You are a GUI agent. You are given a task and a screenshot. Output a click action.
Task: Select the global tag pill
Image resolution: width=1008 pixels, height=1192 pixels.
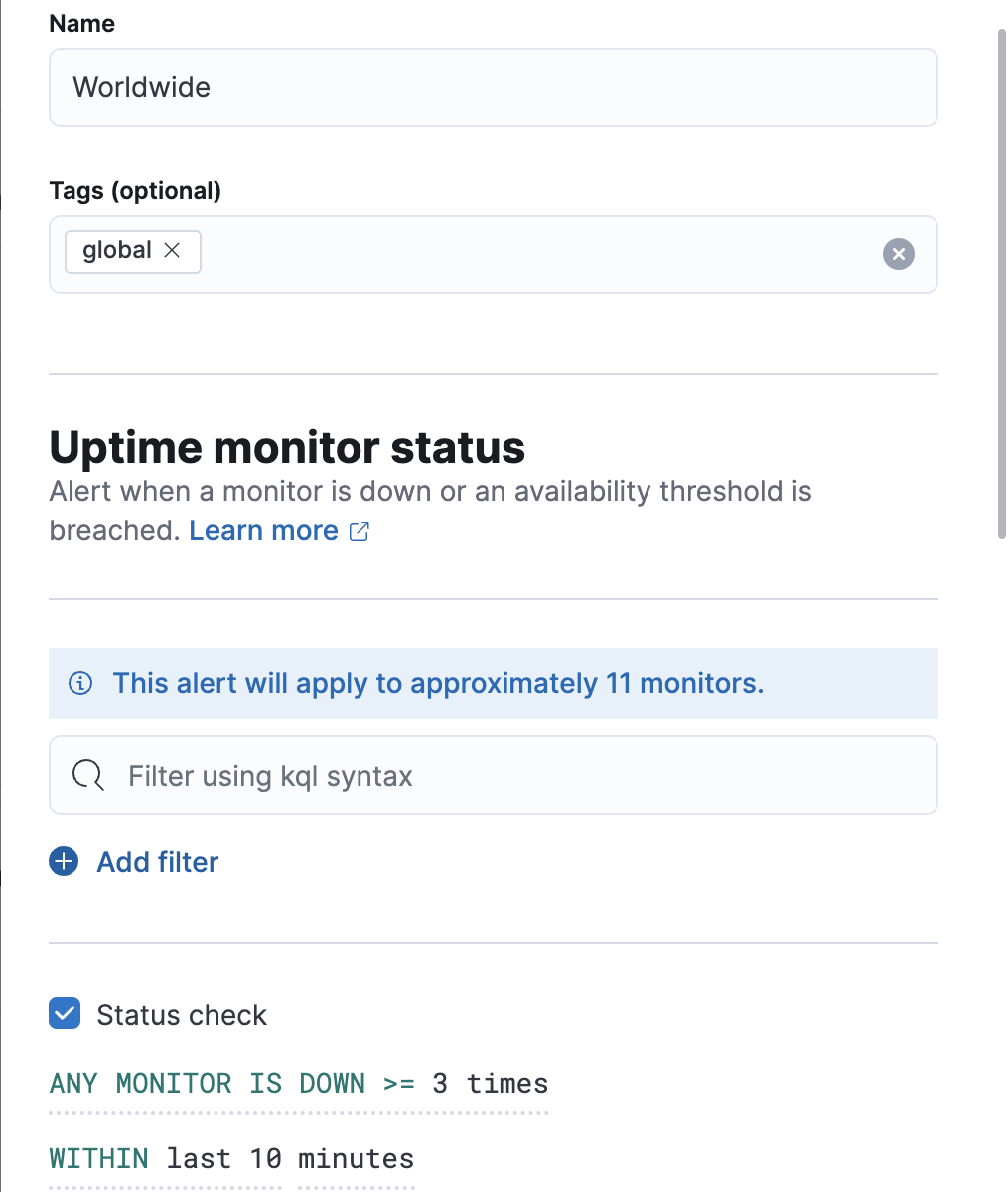pyautogui.click(x=119, y=251)
